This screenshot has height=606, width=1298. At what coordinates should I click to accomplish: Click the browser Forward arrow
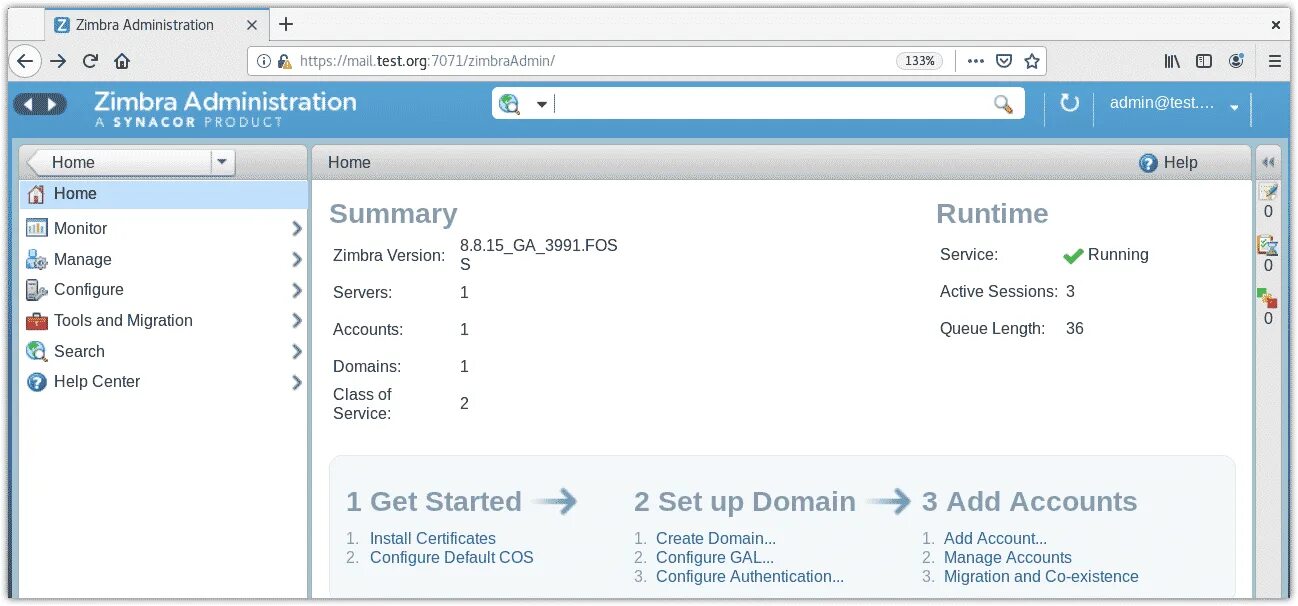pos(58,61)
